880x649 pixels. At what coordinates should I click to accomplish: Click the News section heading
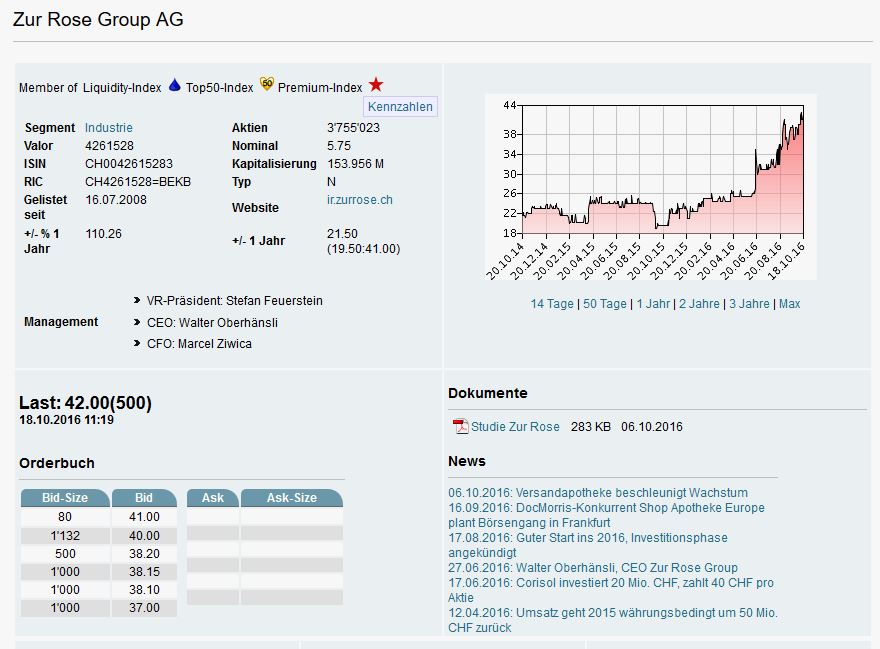tap(467, 461)
